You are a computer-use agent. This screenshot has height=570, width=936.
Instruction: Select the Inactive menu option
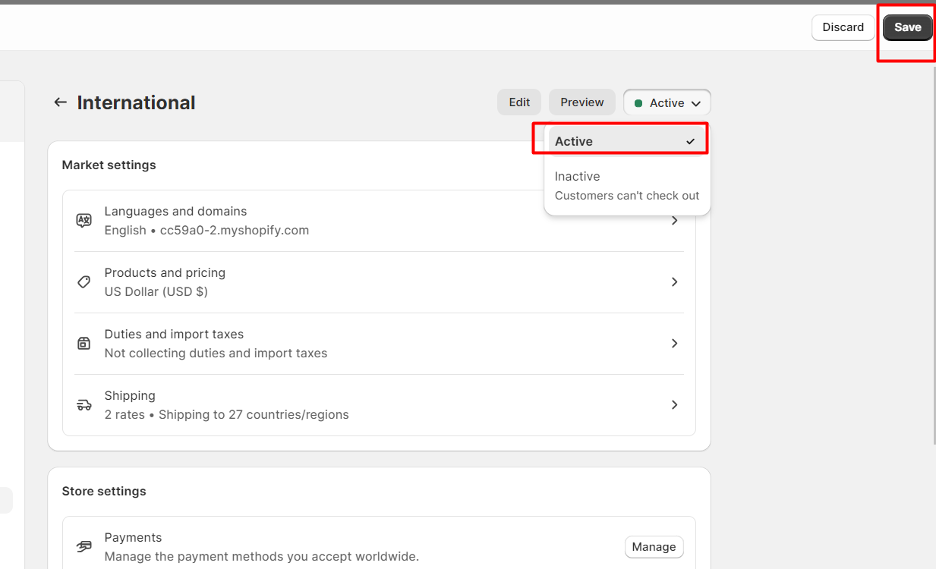pos(626,186)
